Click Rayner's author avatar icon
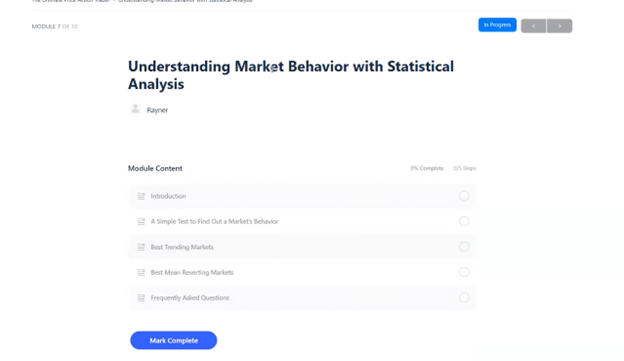 [135, 109]
